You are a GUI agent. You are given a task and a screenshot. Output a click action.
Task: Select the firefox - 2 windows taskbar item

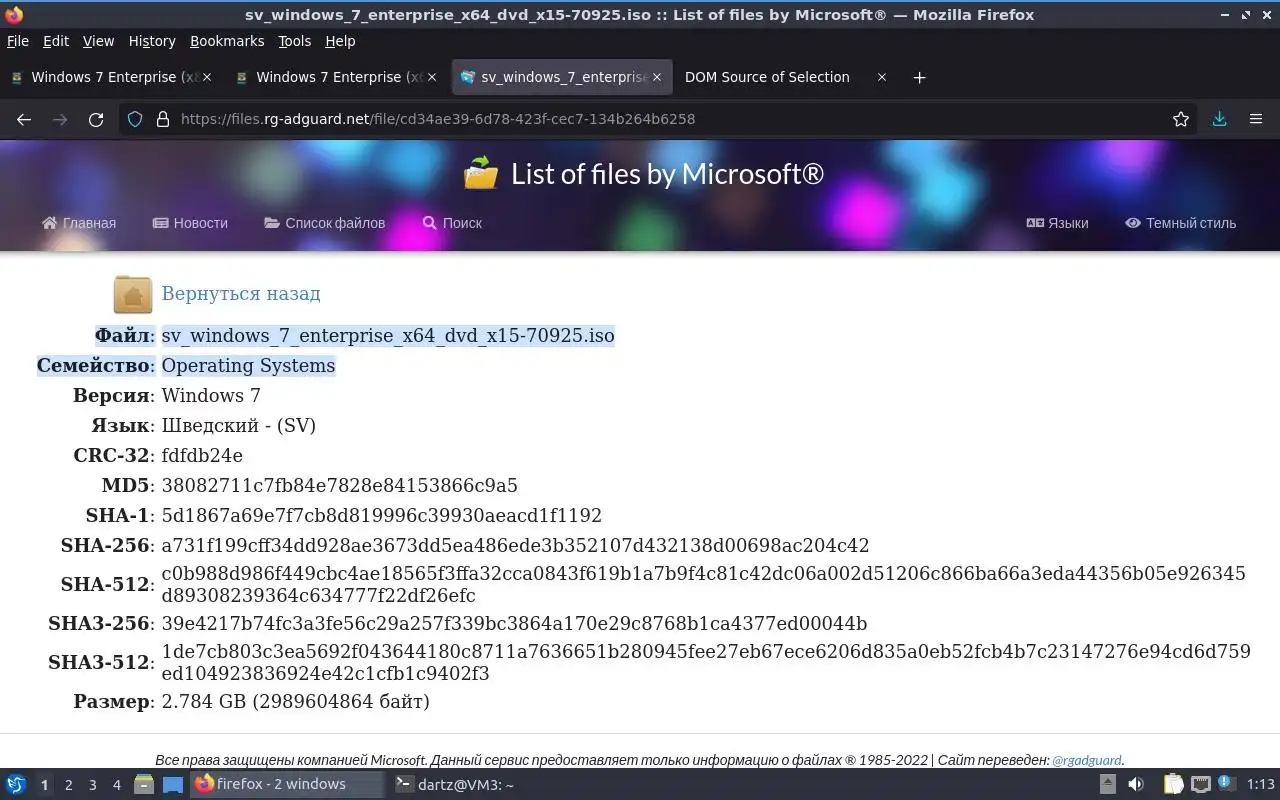point(288,784)
